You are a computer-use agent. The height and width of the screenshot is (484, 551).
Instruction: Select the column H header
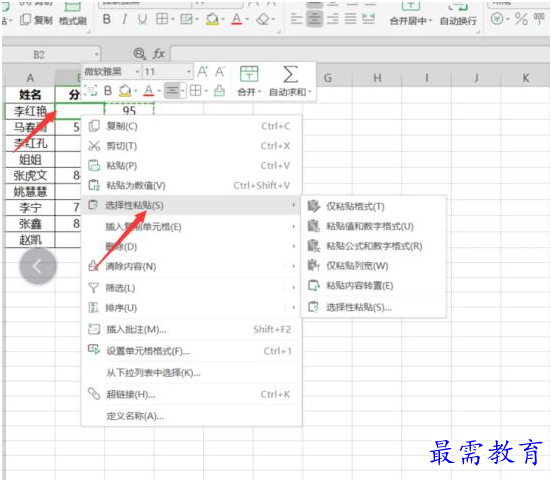tap(377, 78)
